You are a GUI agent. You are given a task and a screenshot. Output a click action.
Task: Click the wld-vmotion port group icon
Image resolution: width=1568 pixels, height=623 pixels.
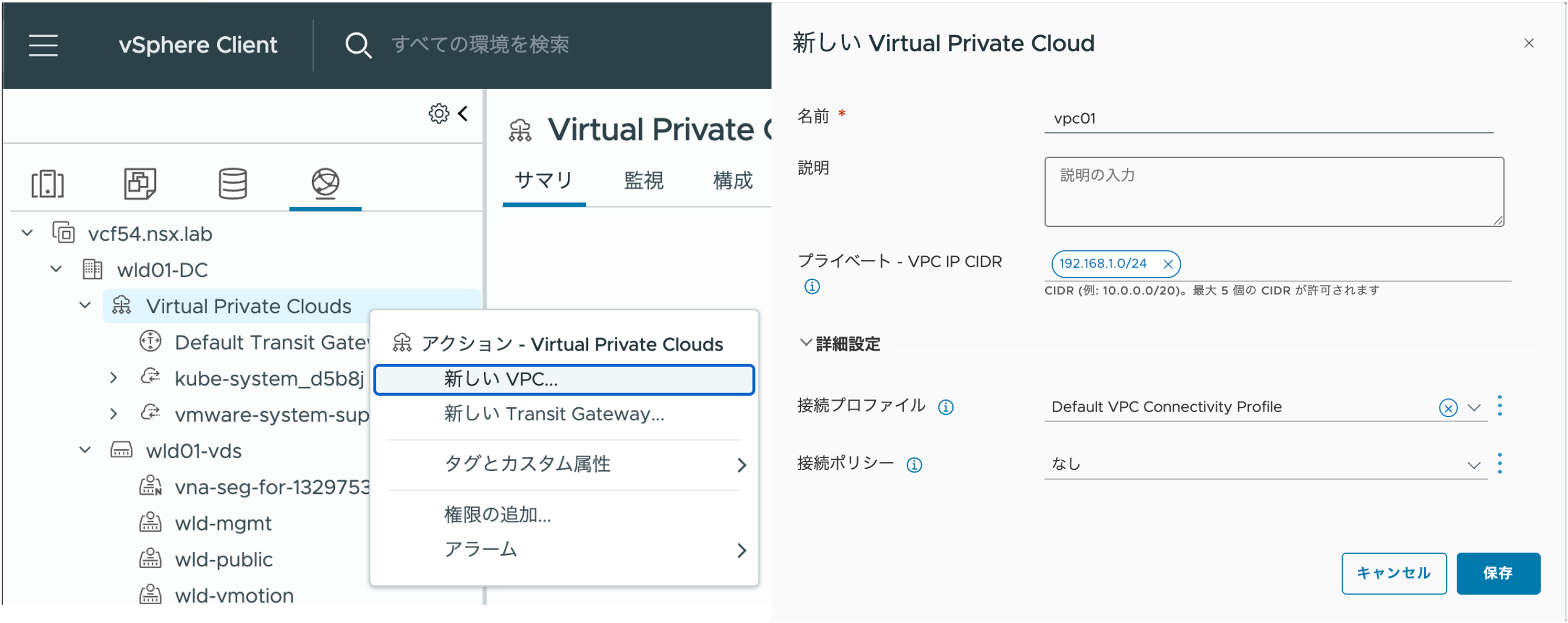point(151,594)
